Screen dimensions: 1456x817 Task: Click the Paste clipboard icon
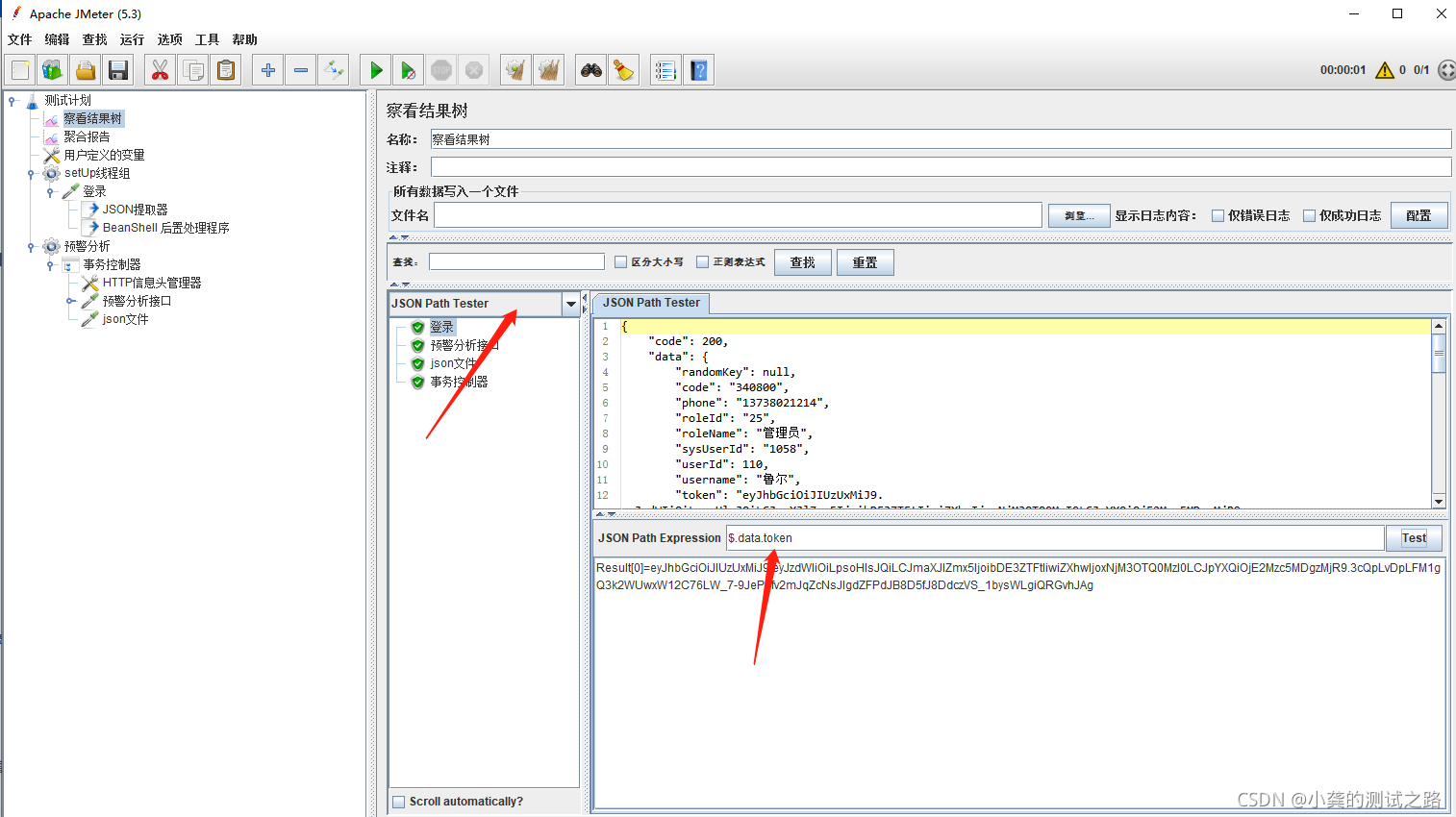point(226,70)
